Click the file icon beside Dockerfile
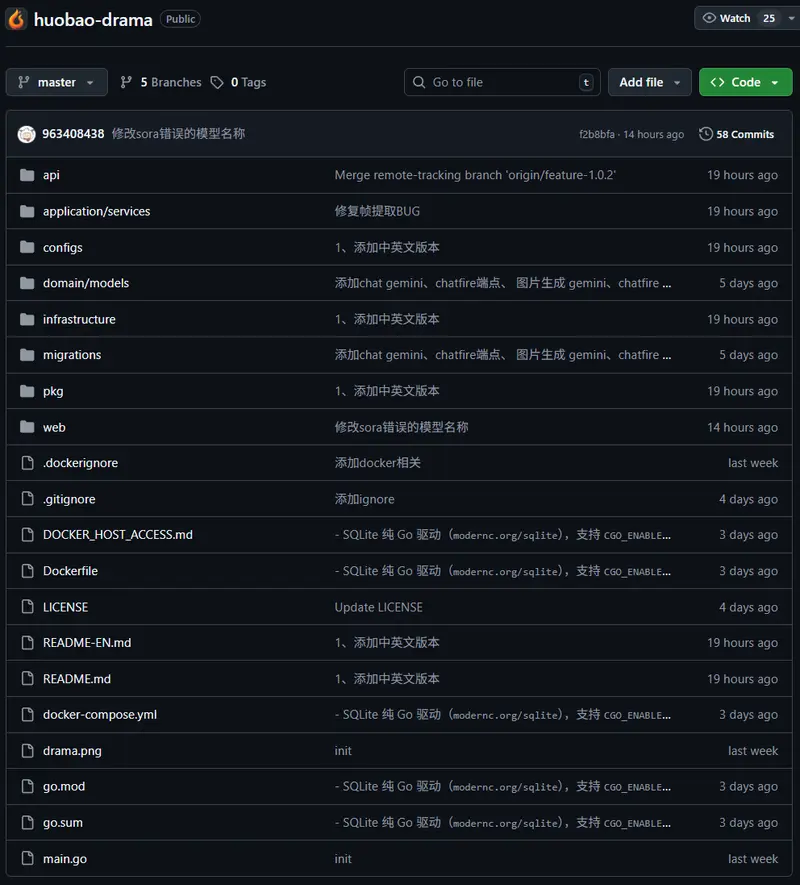The image size is (800, 885). tap(27, 571)
